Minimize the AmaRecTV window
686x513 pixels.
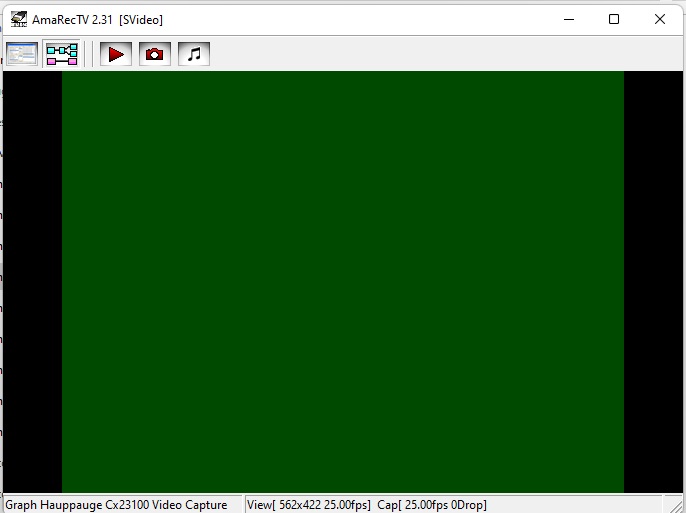point(569,19)
